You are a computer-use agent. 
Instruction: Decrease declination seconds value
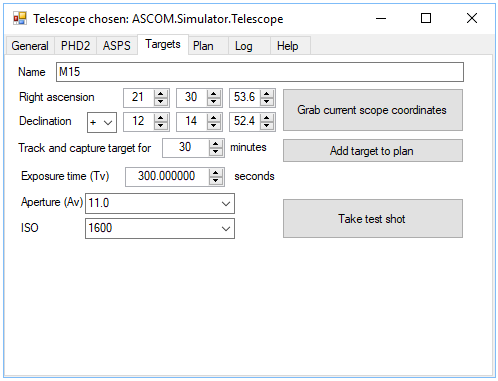click(267, 125)
